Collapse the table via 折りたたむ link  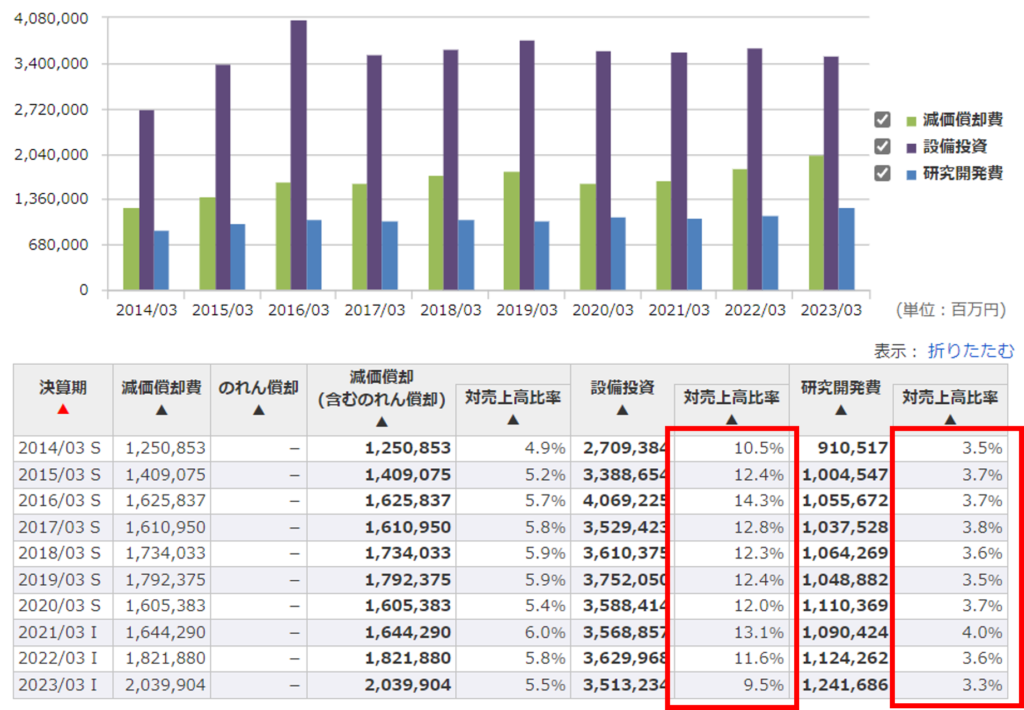[x=970, y=351]
